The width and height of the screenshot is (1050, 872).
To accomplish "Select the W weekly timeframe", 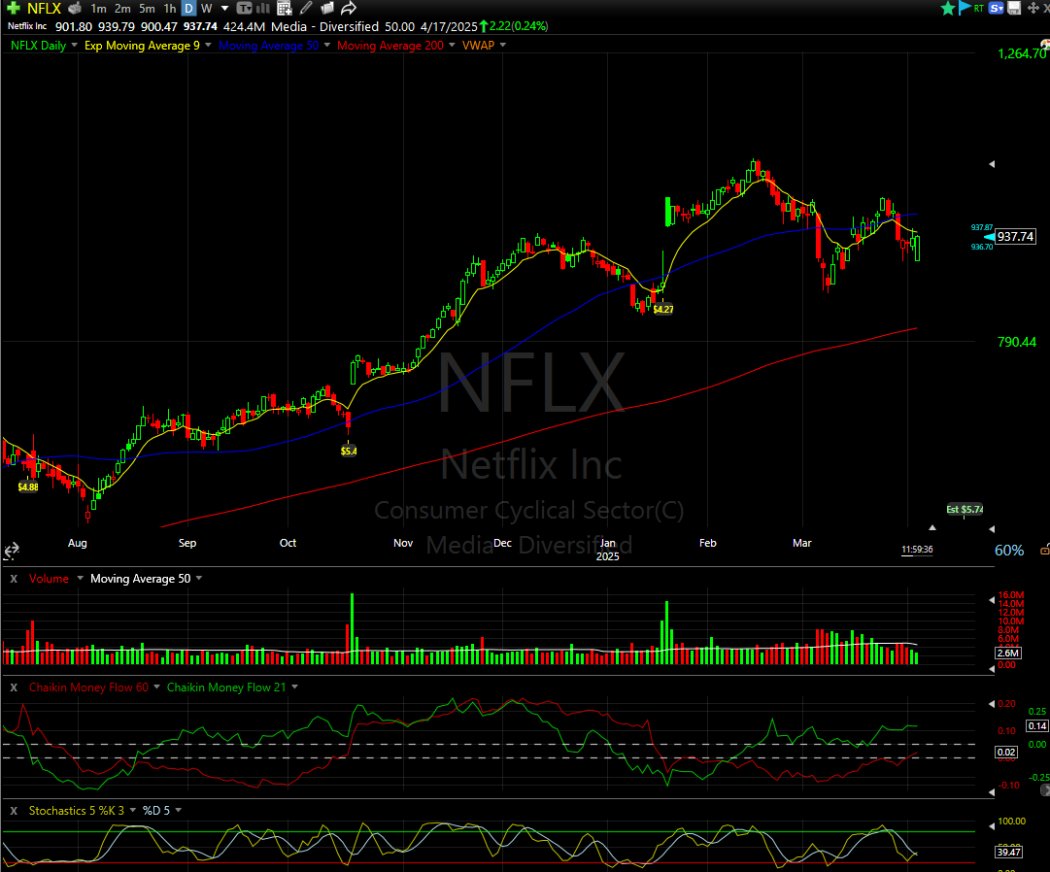I will click(x=206, y=9).
